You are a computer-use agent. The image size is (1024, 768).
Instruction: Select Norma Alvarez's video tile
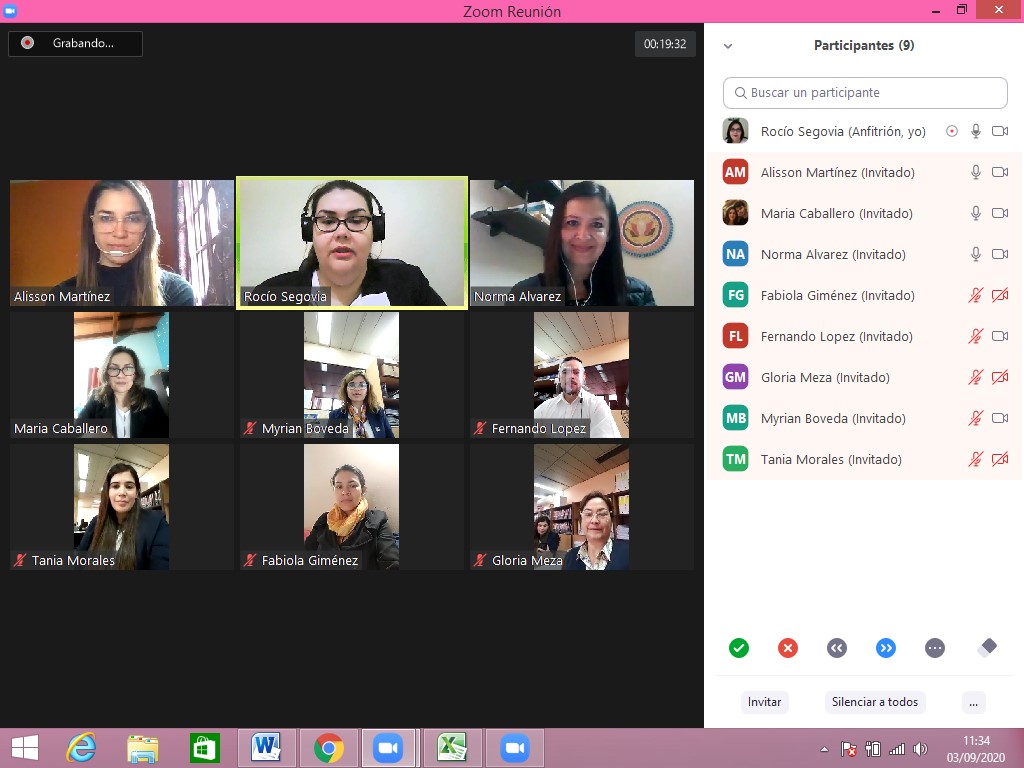[x=582, y=243]
